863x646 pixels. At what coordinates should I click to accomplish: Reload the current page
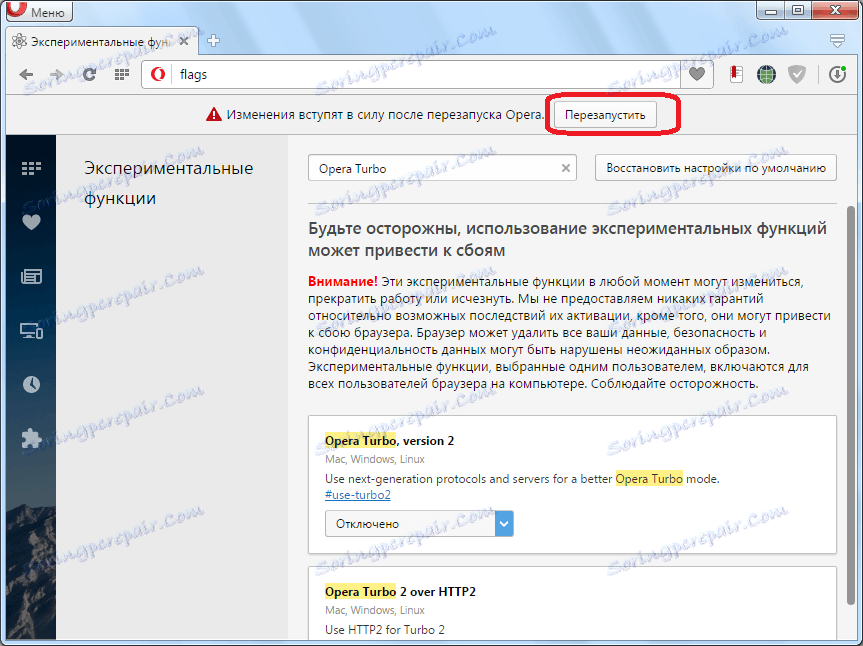coord(89,74)
